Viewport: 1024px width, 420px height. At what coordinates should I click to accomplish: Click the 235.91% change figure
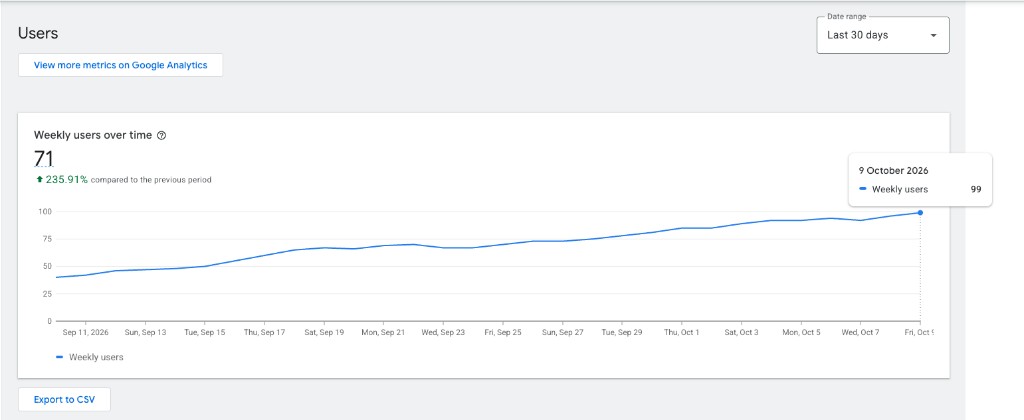coord(66,180)
